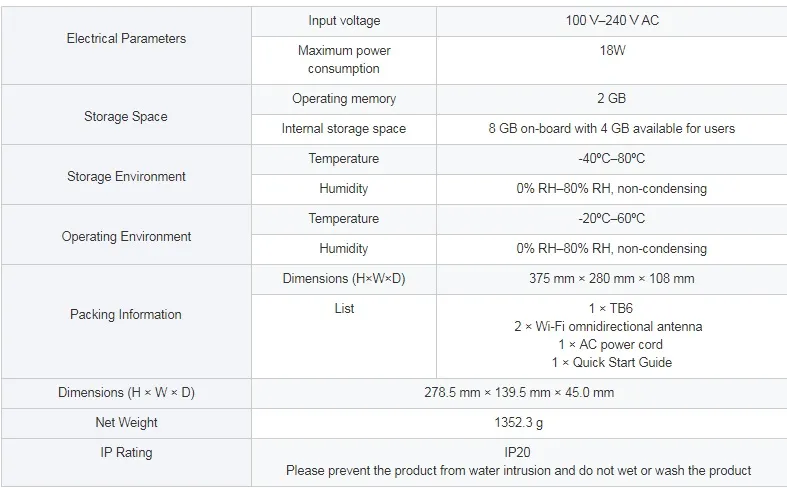Click the 18W power value cell
This screenshot has height=488, width=787.
(611, 51)
